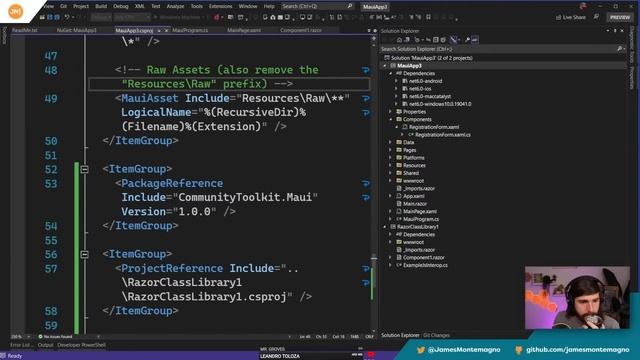640x360 pixels.
Task: Open the Git menu
Action: pyautogui.click(x=63, y=7)
